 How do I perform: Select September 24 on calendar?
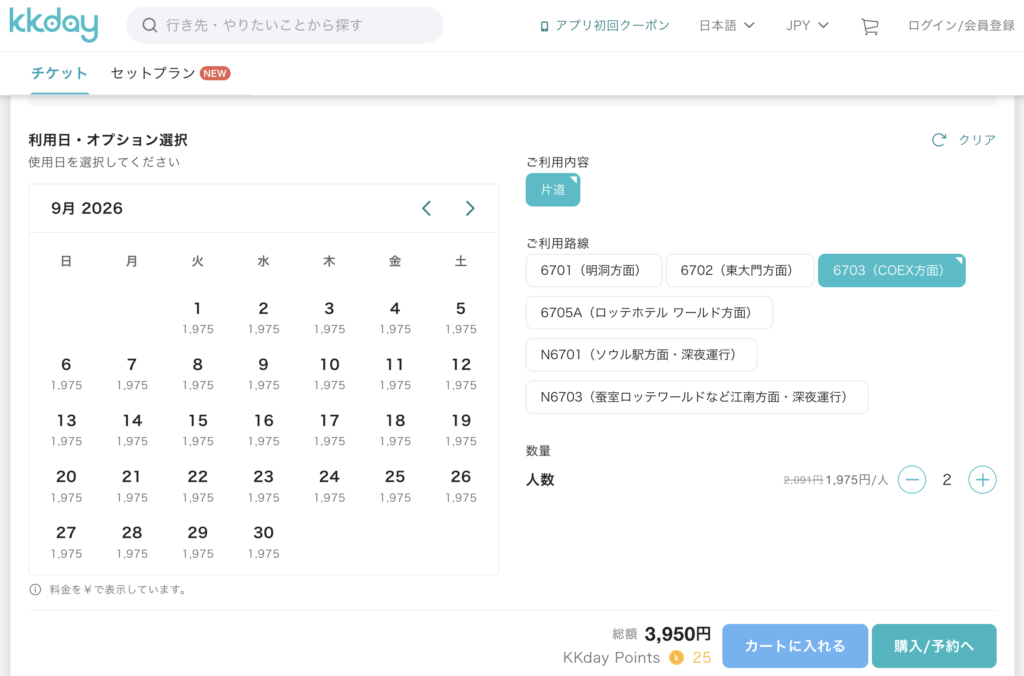(329, 485)
